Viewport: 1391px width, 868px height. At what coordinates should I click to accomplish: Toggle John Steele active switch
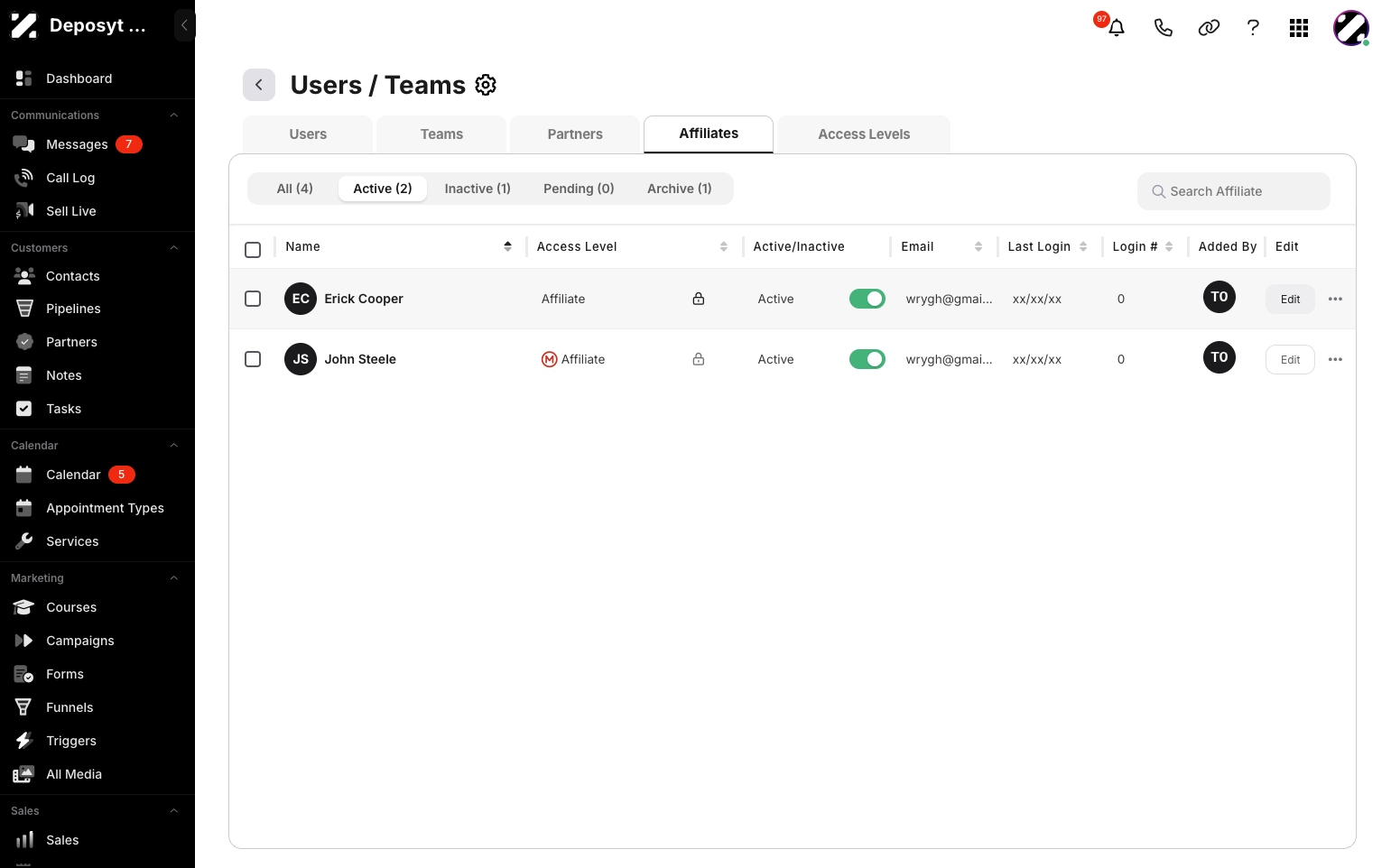pos(867,359)
